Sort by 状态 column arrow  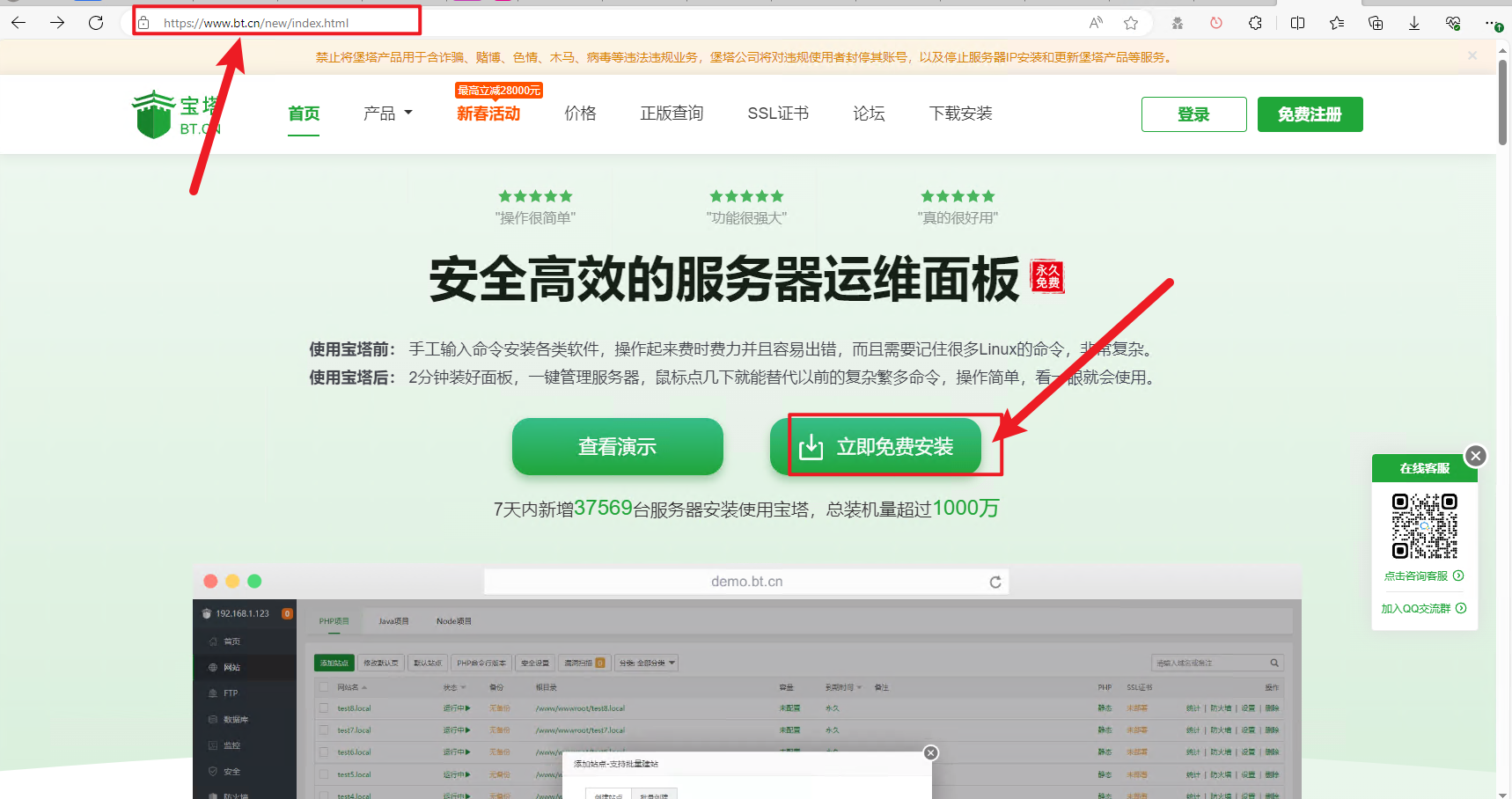coord(464,687)
